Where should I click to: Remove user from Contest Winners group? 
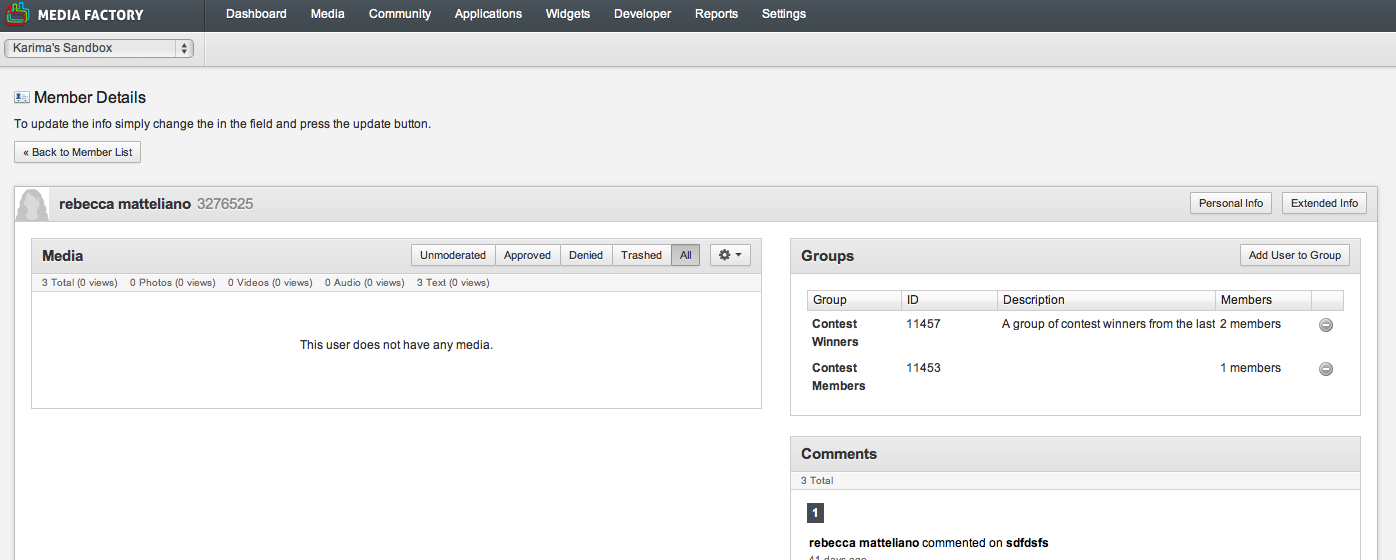point(1326,325)
